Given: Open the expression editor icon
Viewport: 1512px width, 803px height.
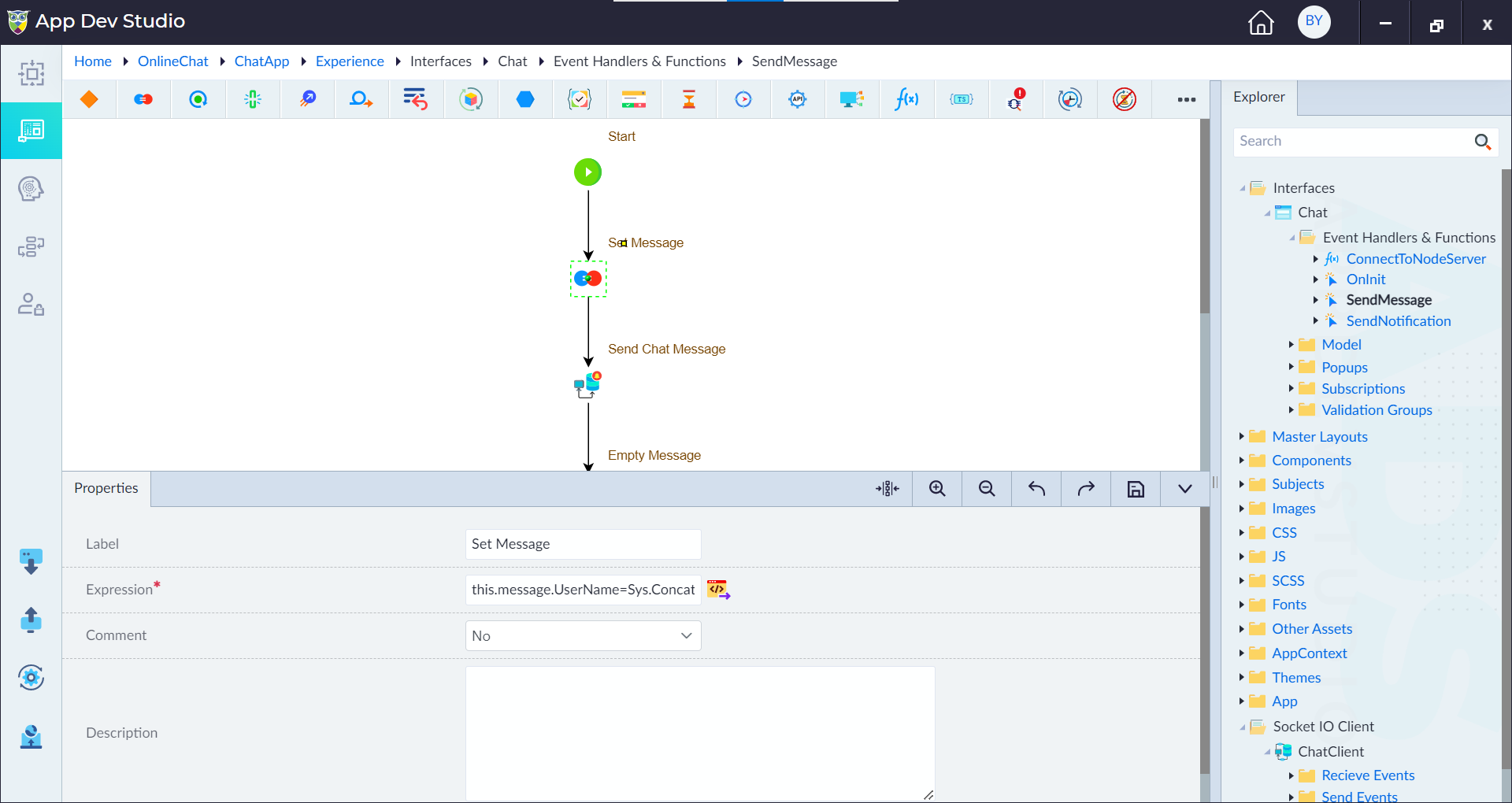Looking at the screenshot, I should click(x=718, y=590).
